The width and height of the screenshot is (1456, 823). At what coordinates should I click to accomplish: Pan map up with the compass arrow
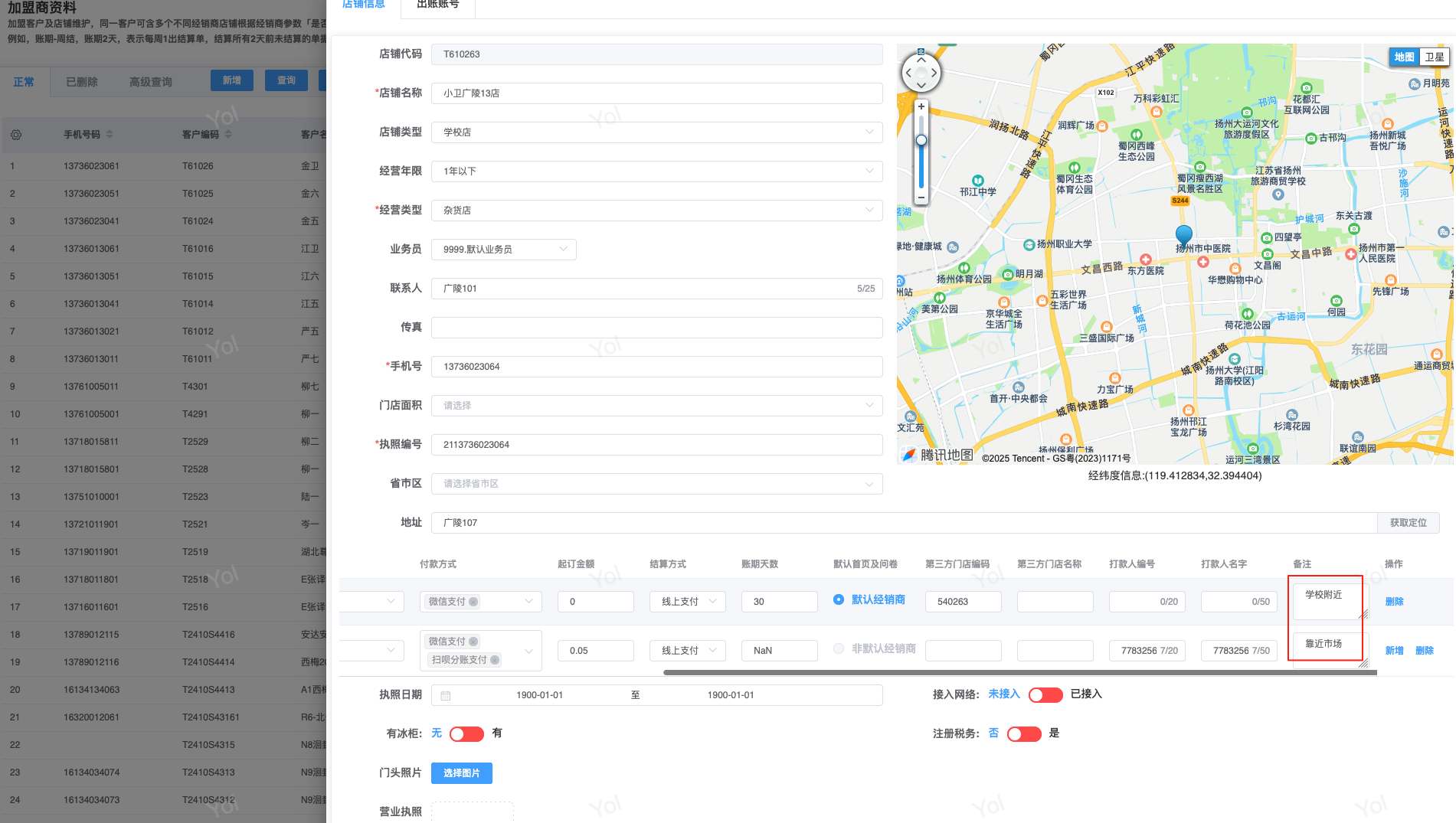pos(921,60)
